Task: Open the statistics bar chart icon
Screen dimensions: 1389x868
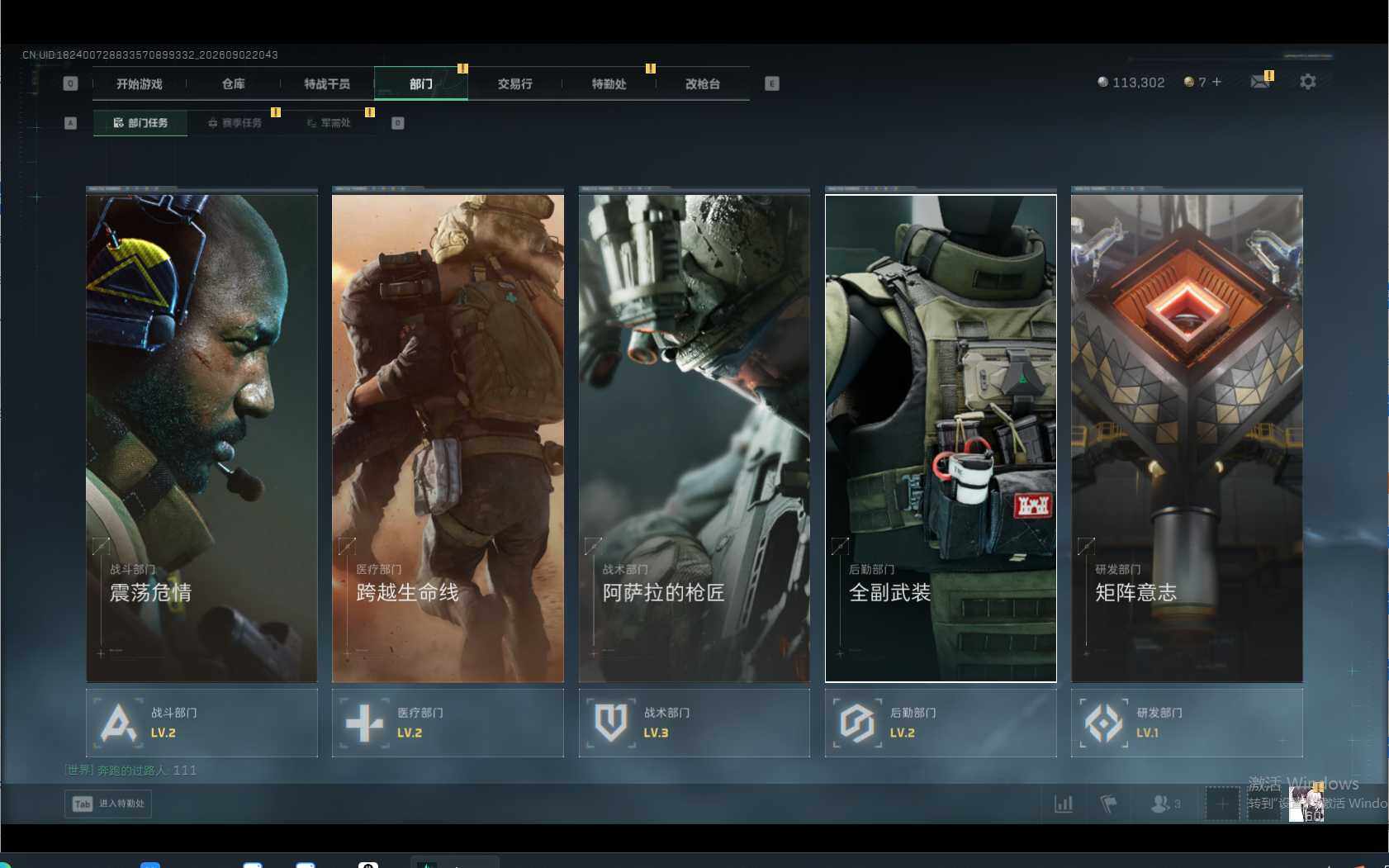Action: pyautogui.click(x=1064, y=804)
